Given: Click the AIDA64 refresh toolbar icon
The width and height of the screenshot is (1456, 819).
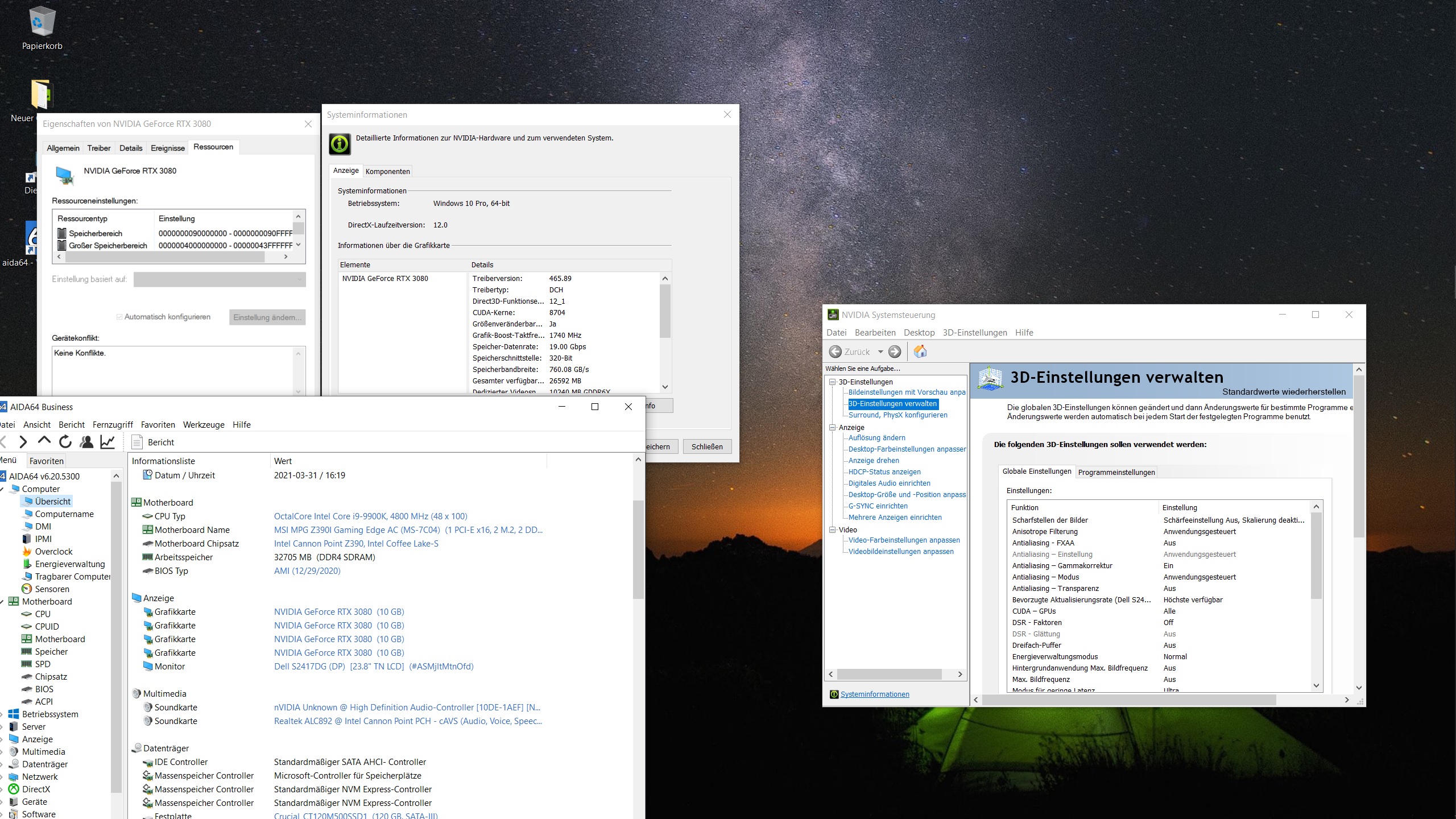Looking at the screenshot, I should point(65,442).
